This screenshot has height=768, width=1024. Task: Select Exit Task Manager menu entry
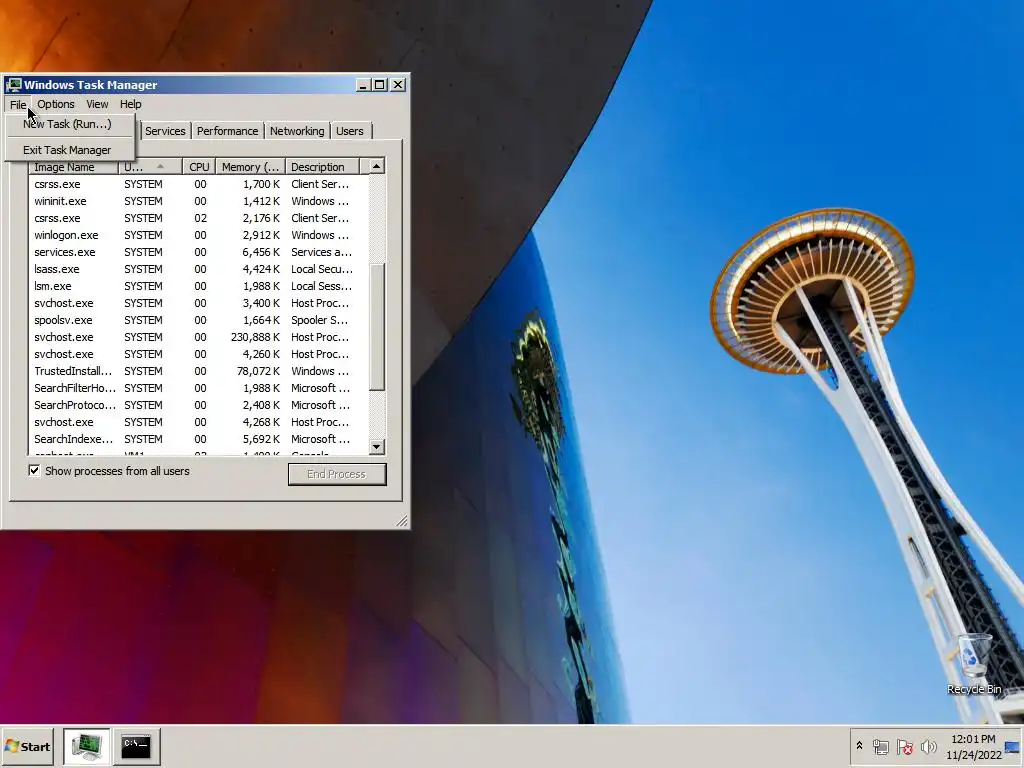click(67, 150)
